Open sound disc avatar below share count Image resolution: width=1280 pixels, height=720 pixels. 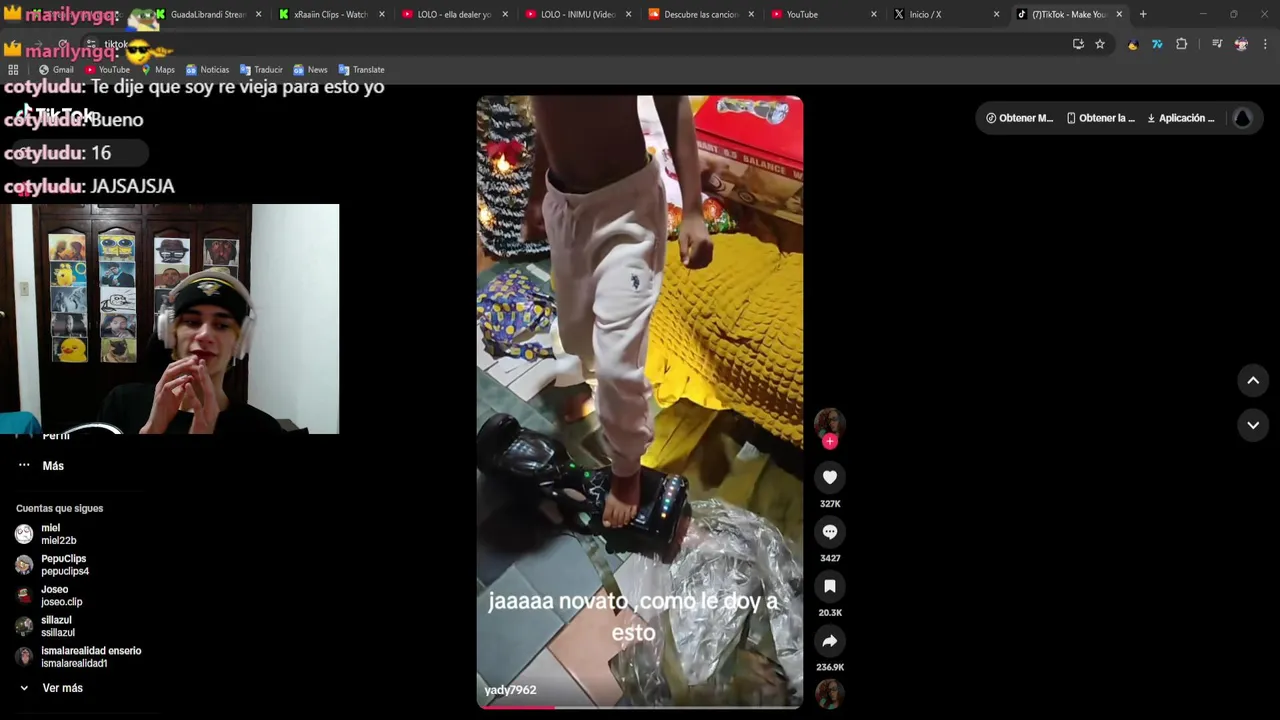click(829, 693)
